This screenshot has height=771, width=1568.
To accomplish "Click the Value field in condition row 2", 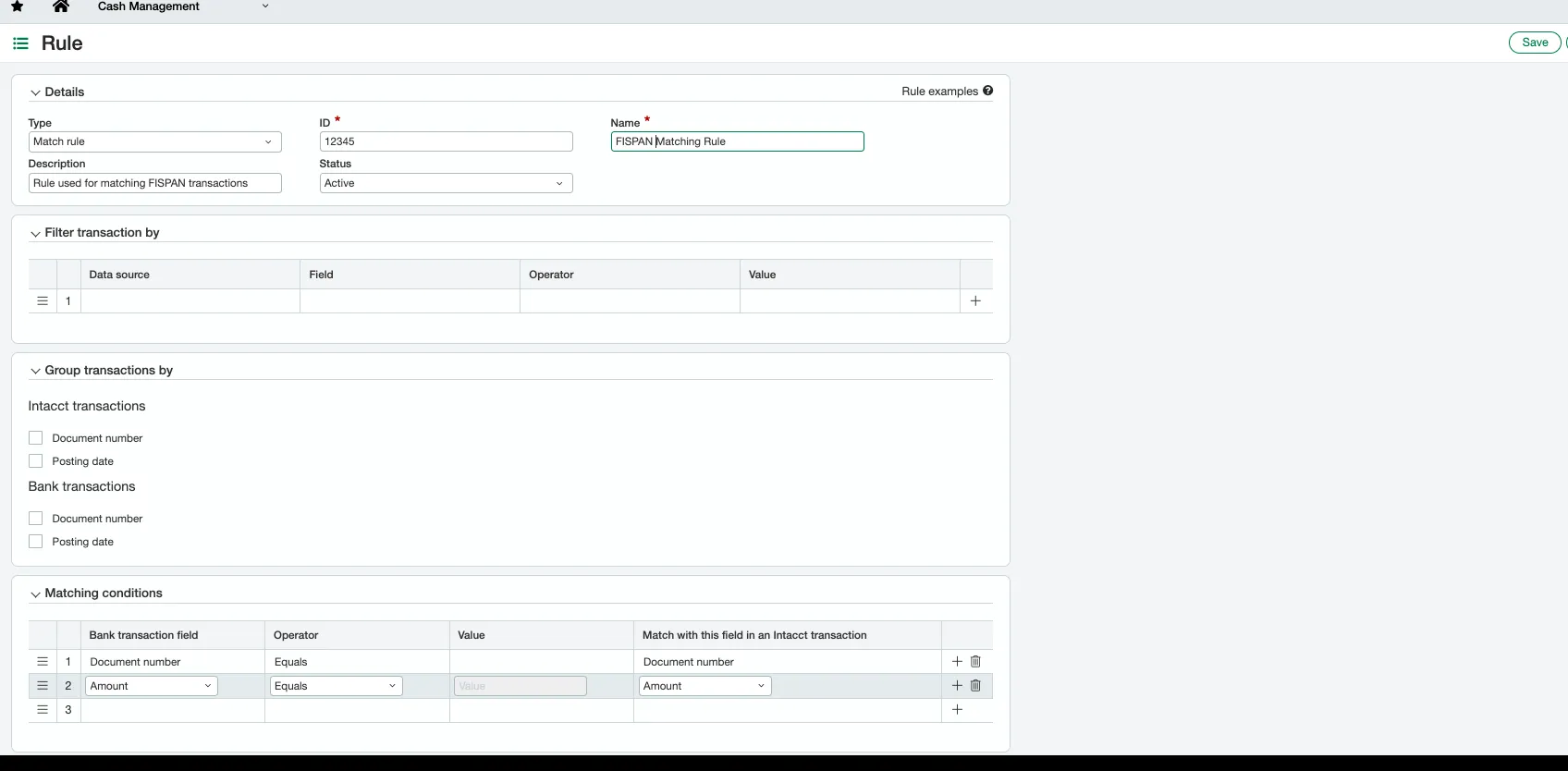I will pos(521,686).
